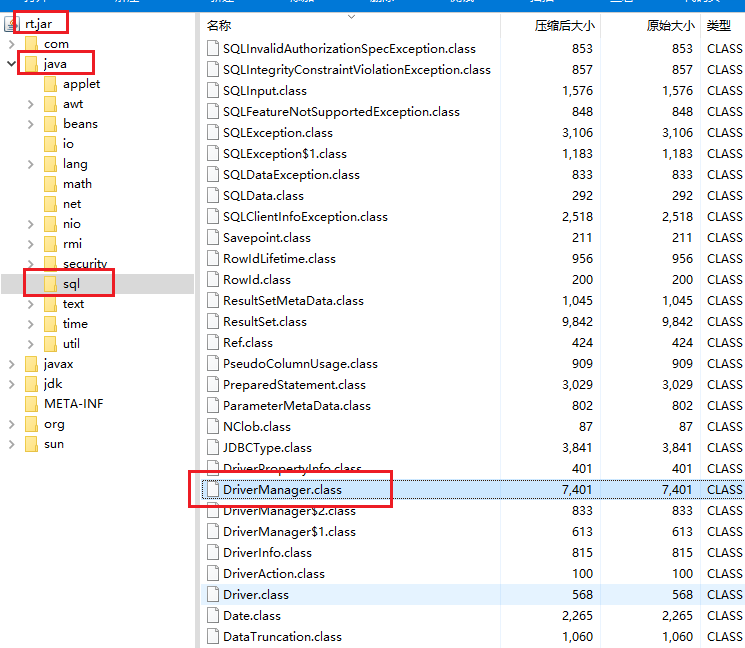
Task: Select DriverAction.class file
Action: coord(274,574)
